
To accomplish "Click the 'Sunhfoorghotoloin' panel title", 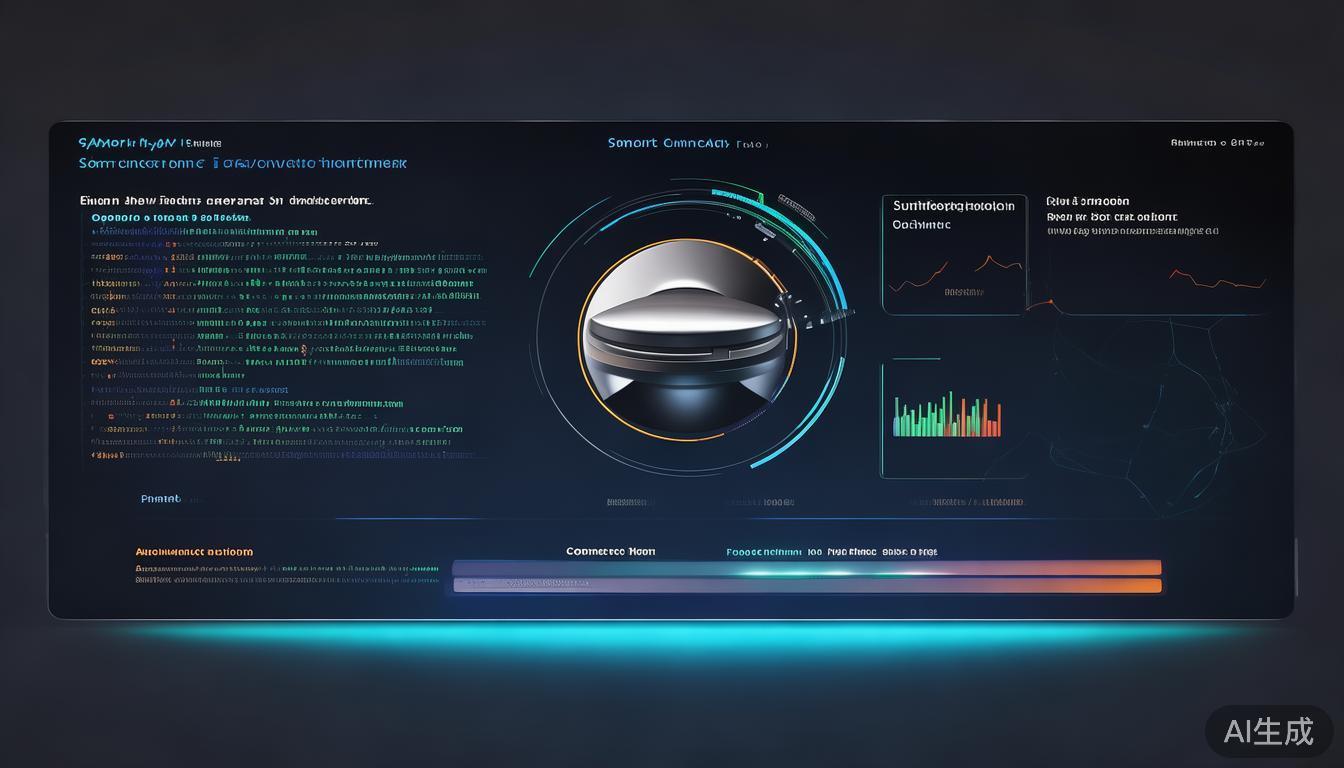I will (953, 206).
